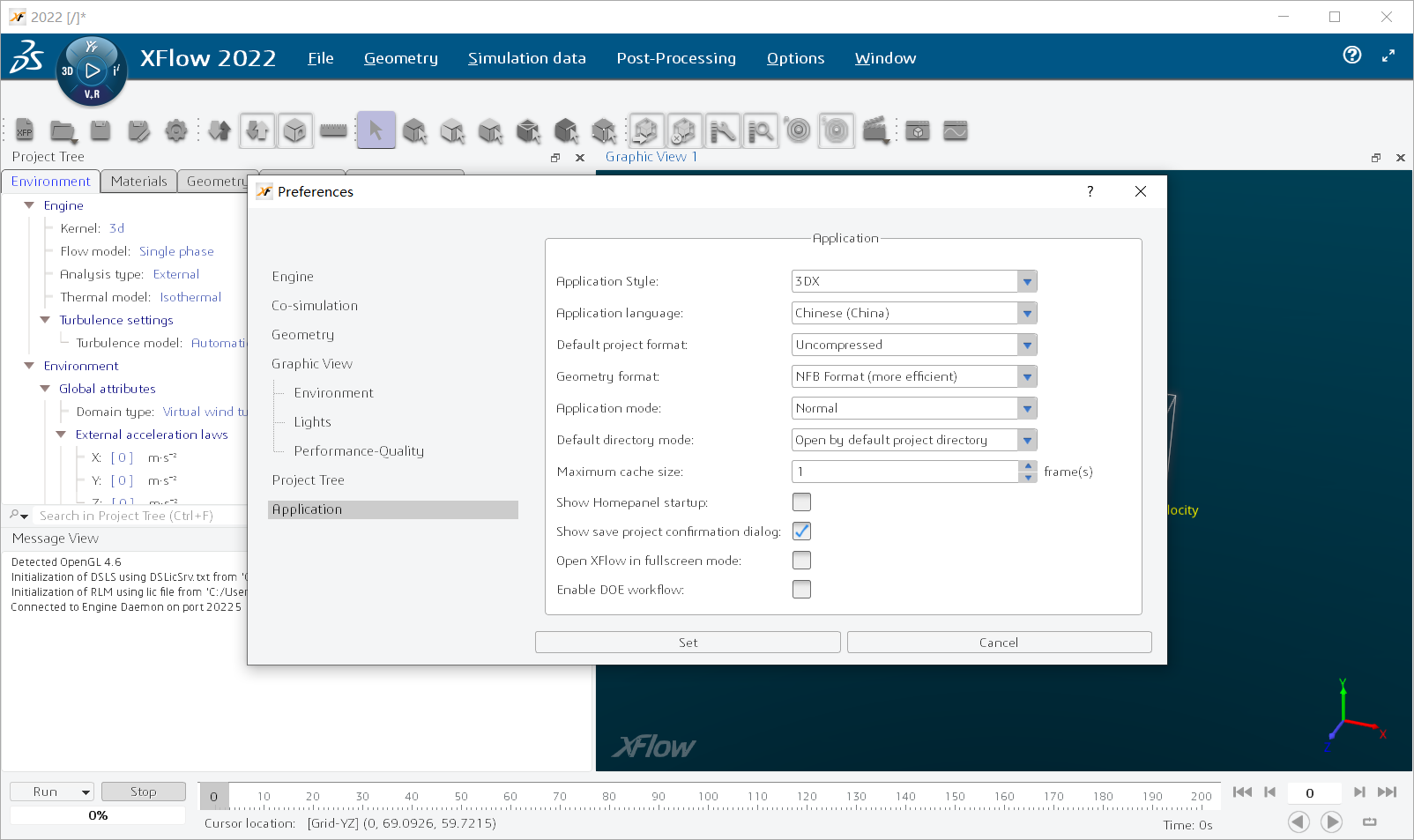Select Lights preferences category
This screenshot has width=1414, height=840.
pyautogui.click(x=313, y=422)
